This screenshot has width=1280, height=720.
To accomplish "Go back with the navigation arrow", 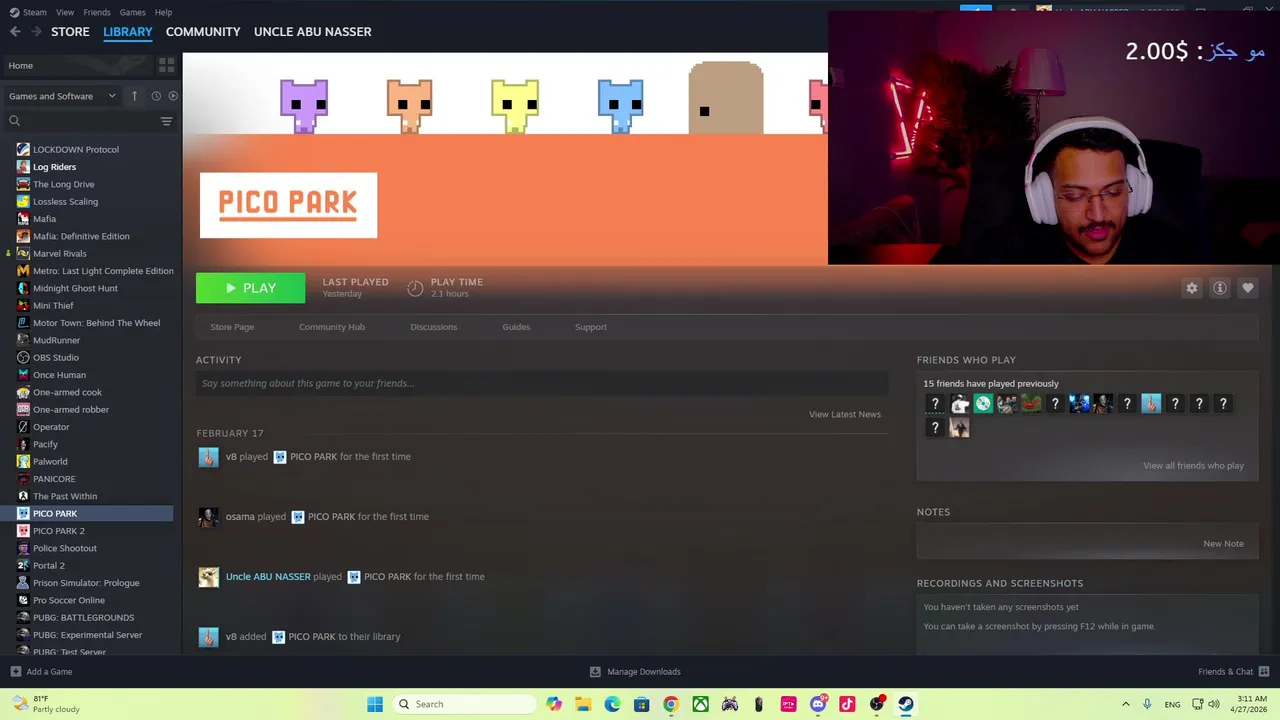I will pyautogui.click(x=15, y=32).
